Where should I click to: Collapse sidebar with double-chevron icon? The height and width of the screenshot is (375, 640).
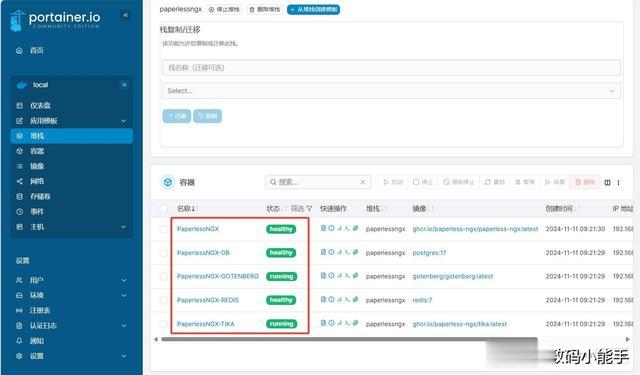[125, 16]
